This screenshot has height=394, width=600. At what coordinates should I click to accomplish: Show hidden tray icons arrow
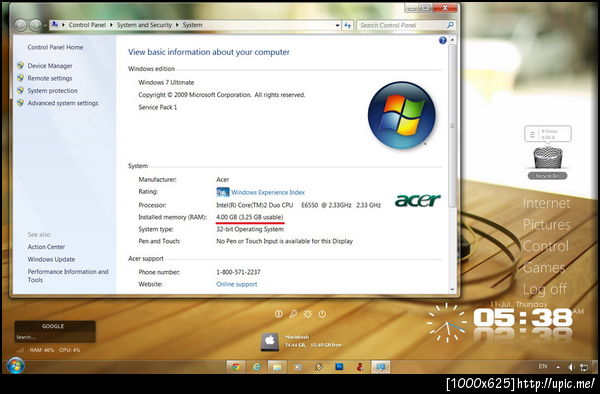pyautogui.click(x=558, y=367)
